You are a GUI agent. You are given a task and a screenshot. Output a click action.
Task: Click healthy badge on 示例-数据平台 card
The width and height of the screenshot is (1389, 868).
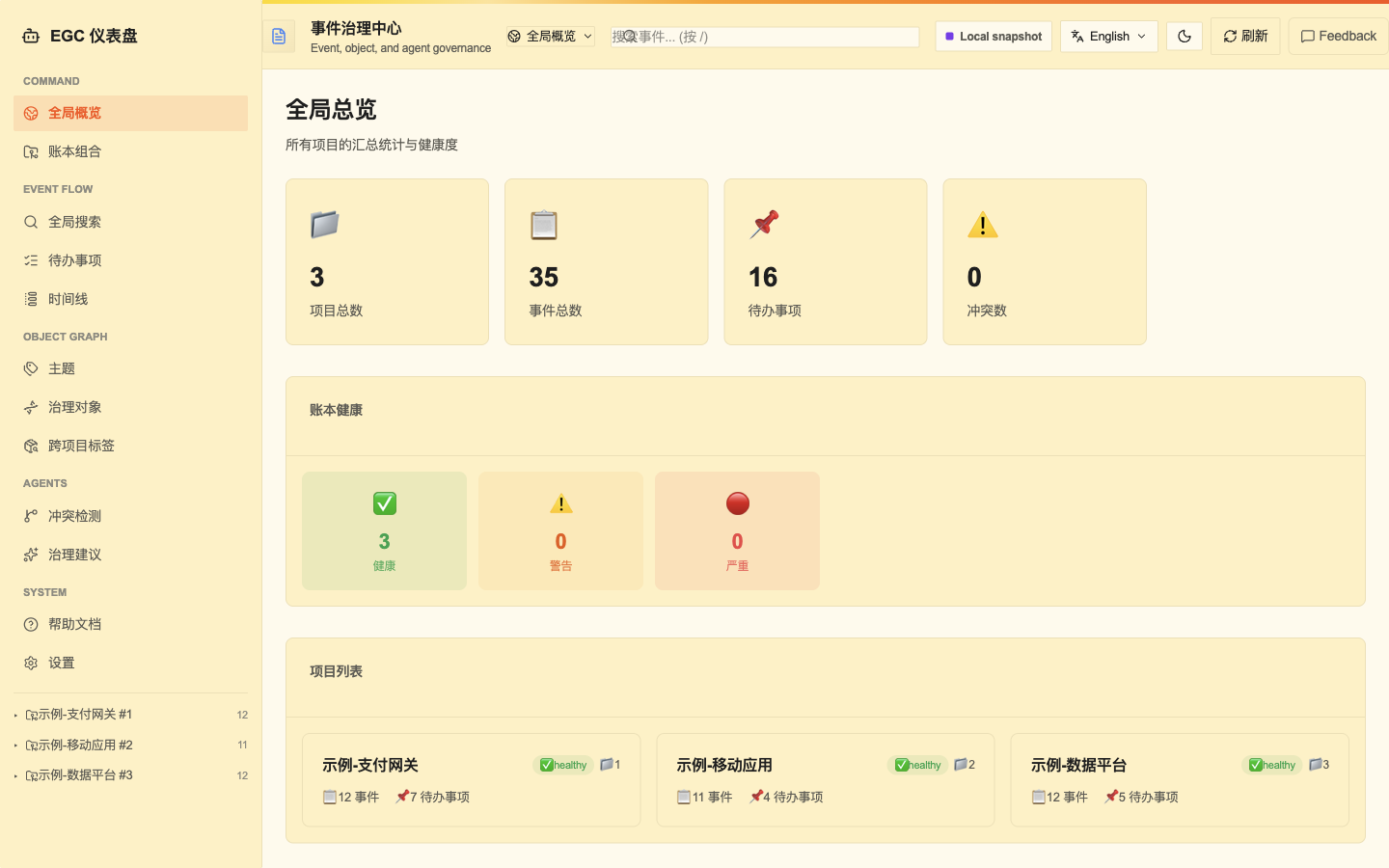pos(1271,765)
